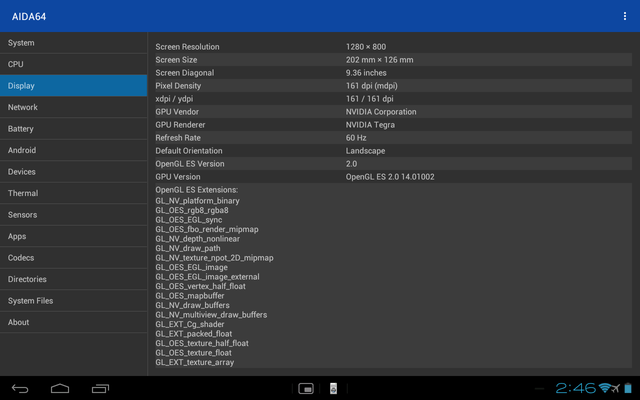Open the About section
The width and height of the screenshot is (640, 400).
click(73, 322)
